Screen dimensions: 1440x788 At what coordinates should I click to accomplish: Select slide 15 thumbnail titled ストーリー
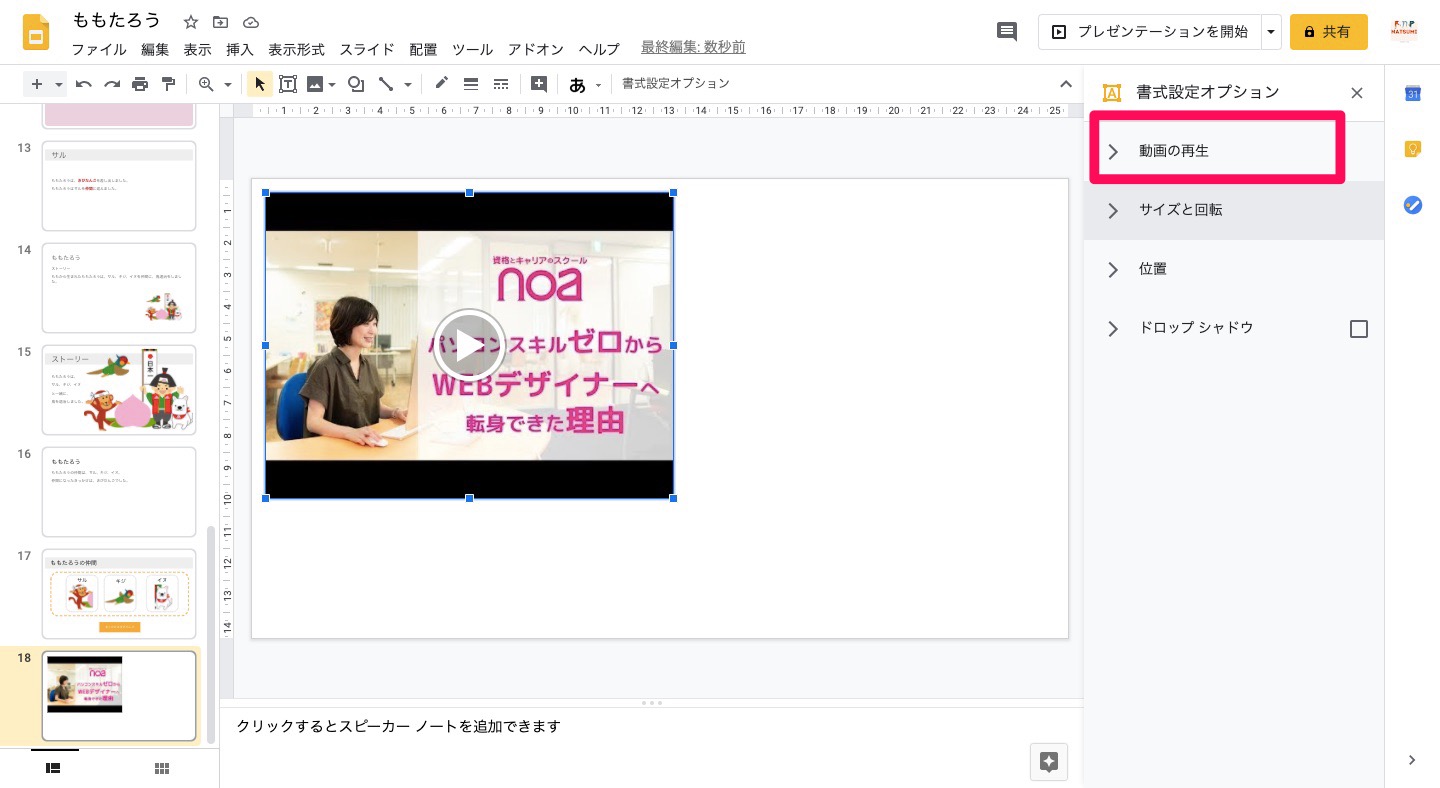pos(119,390)
